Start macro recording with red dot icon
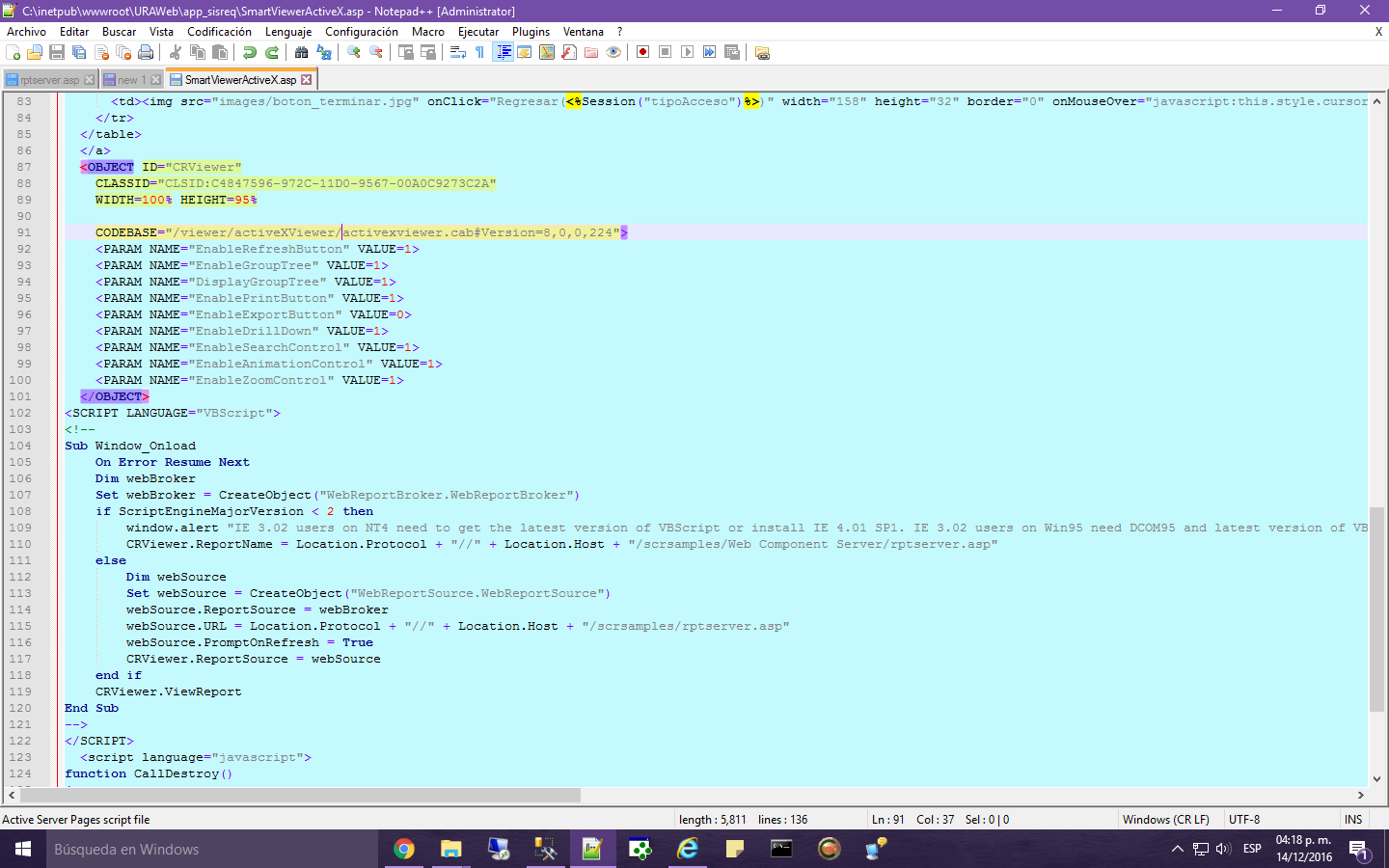Screen dimensions: 1389x868 click(x=643, y=52)
